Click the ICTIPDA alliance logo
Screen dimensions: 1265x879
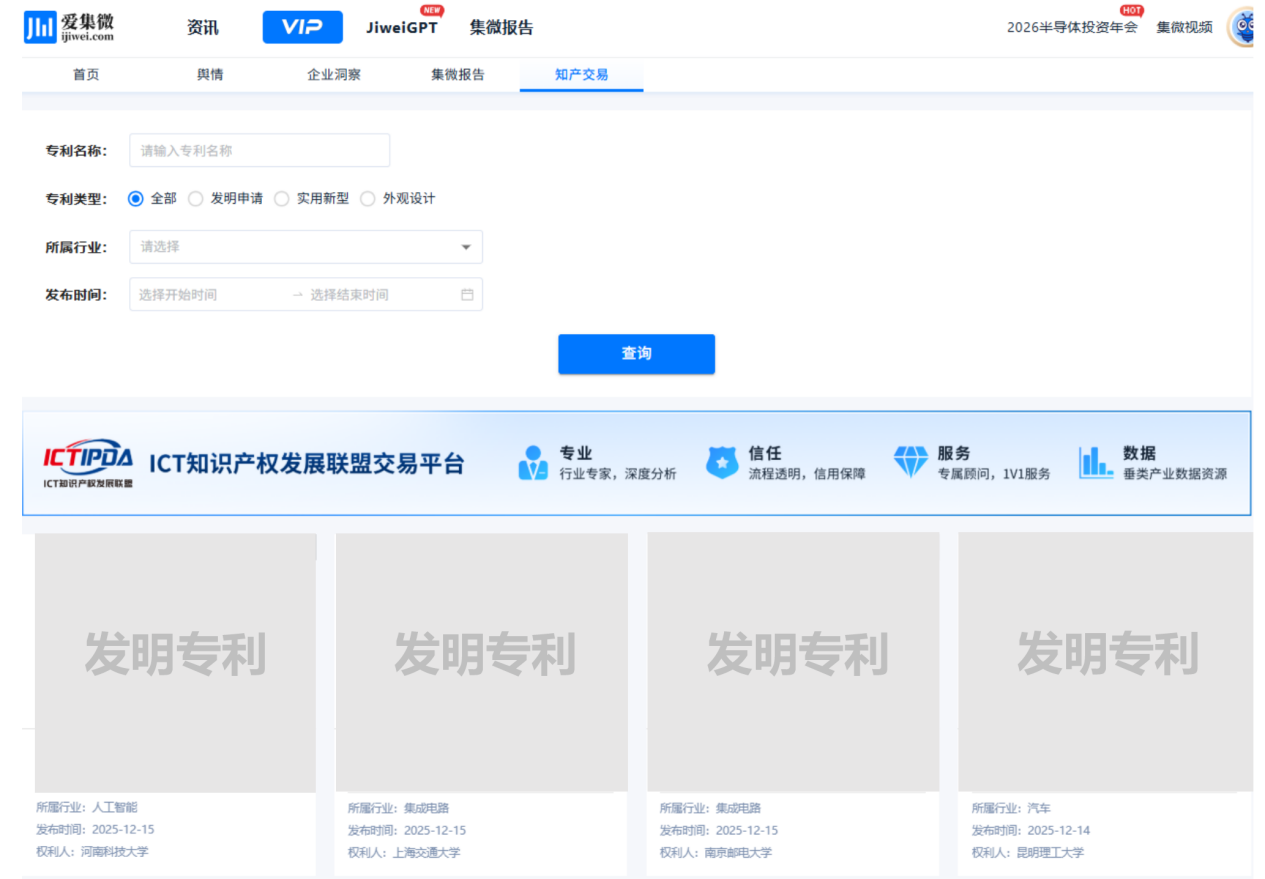tap(88, 463)
